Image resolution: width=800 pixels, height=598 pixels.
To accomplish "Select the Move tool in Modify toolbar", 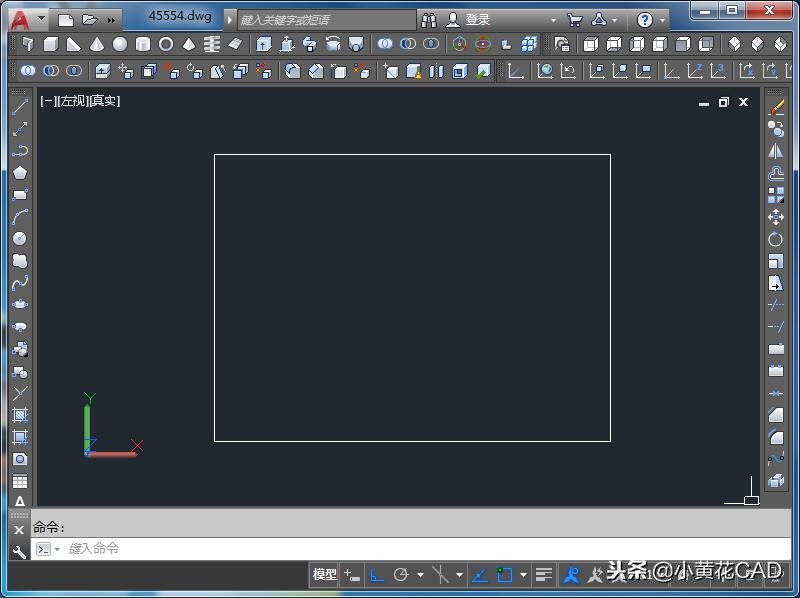I will 776,217.
